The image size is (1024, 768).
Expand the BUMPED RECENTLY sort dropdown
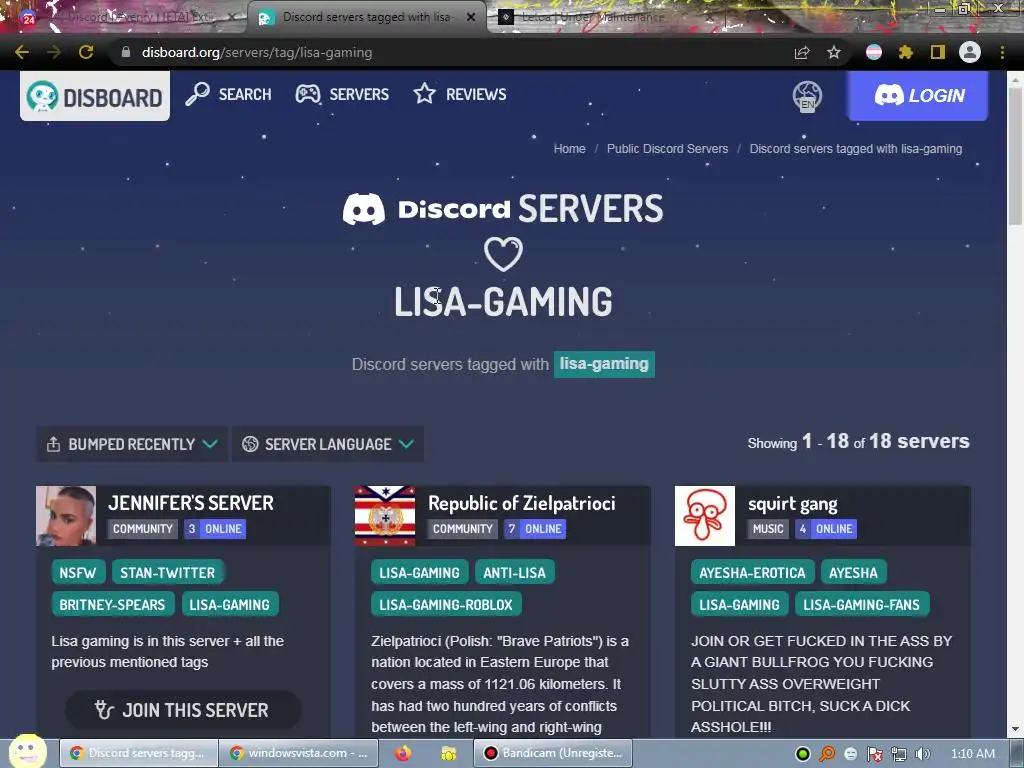(132, 444)
